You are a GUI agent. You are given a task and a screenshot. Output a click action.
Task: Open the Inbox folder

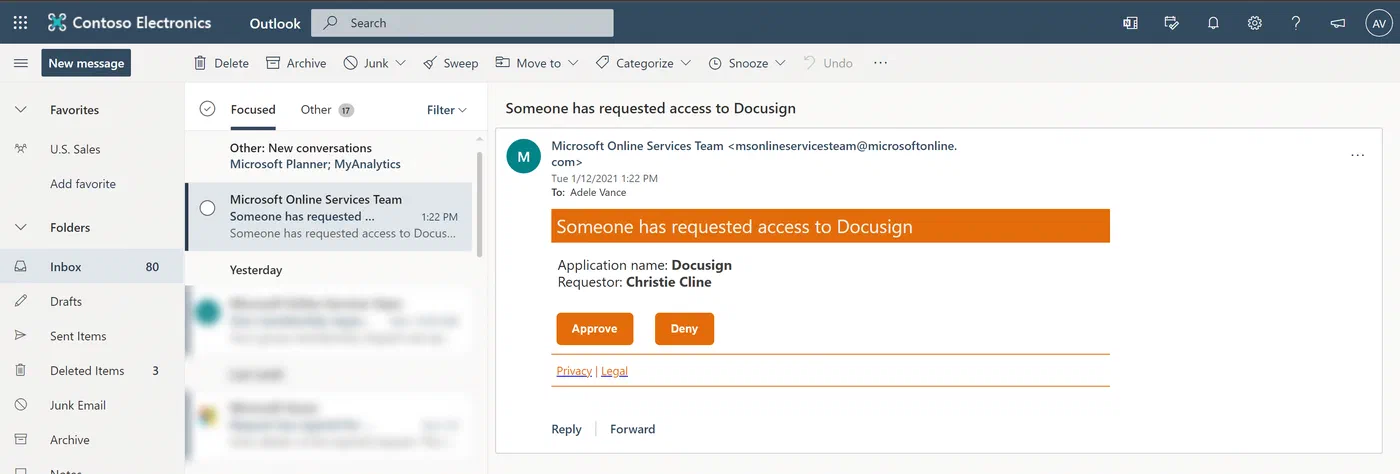pyautogui.click(x=92, y=267)
